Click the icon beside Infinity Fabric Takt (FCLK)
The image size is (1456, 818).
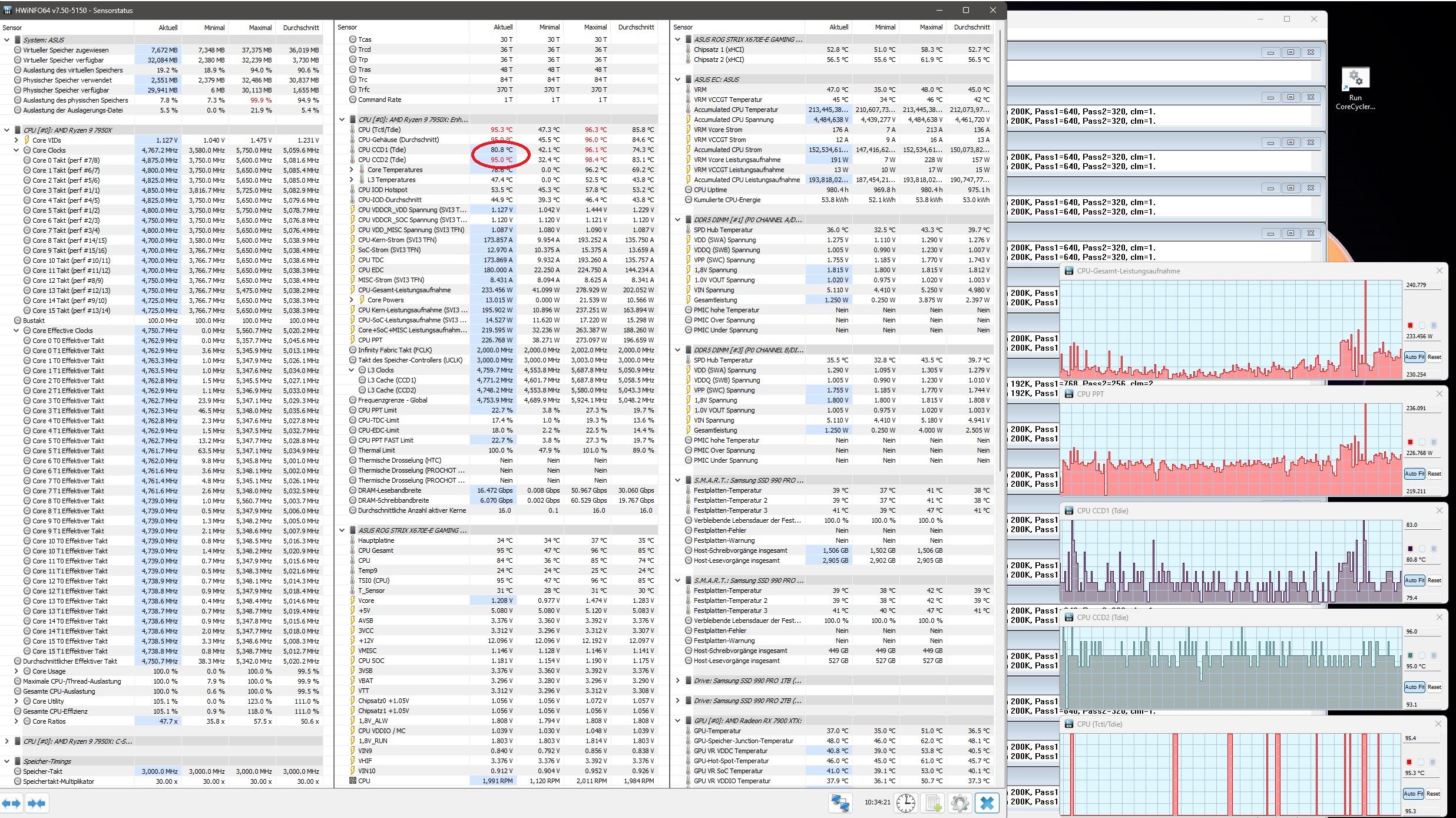point(353,350)
